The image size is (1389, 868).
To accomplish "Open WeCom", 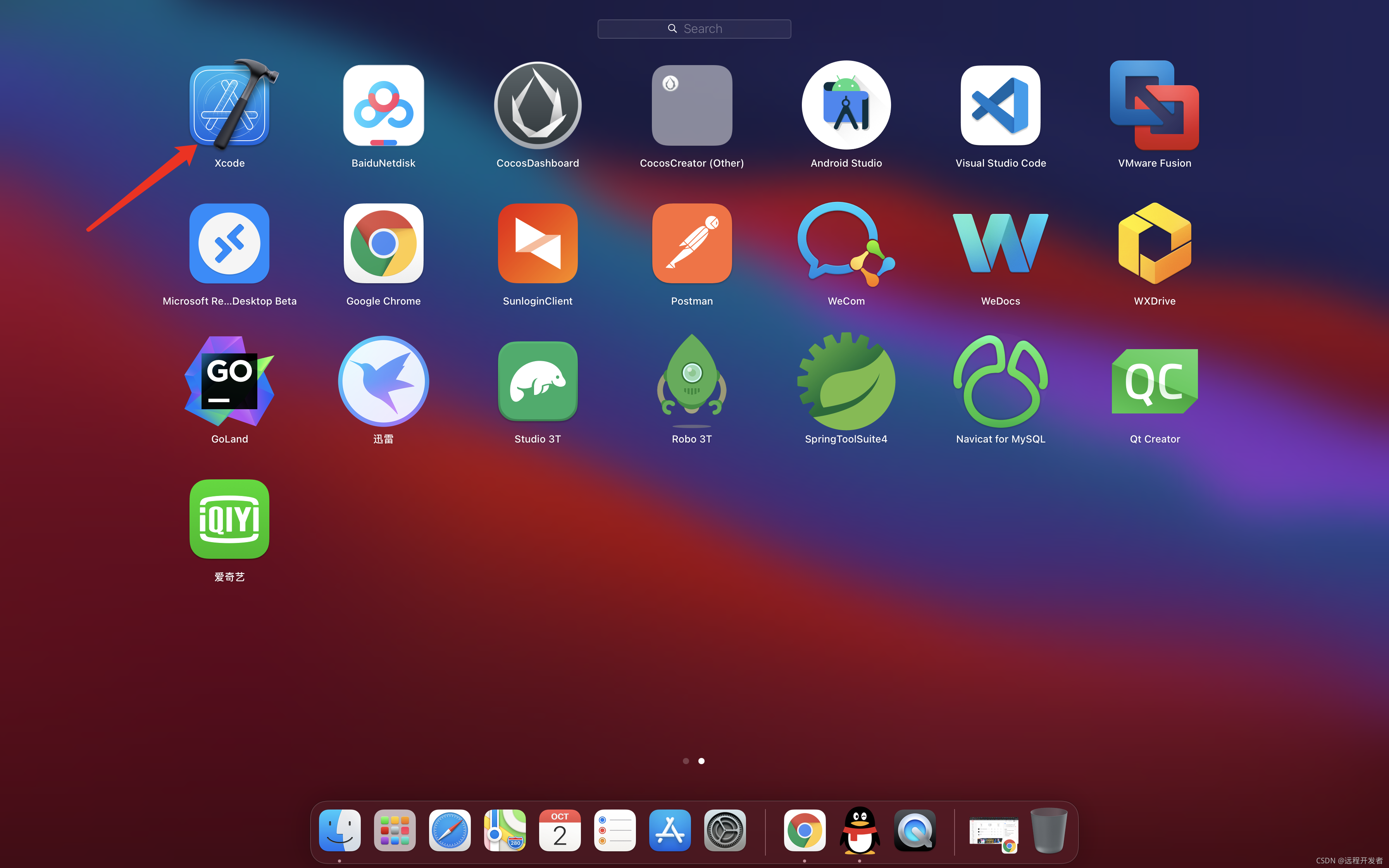I will [846, 243].
